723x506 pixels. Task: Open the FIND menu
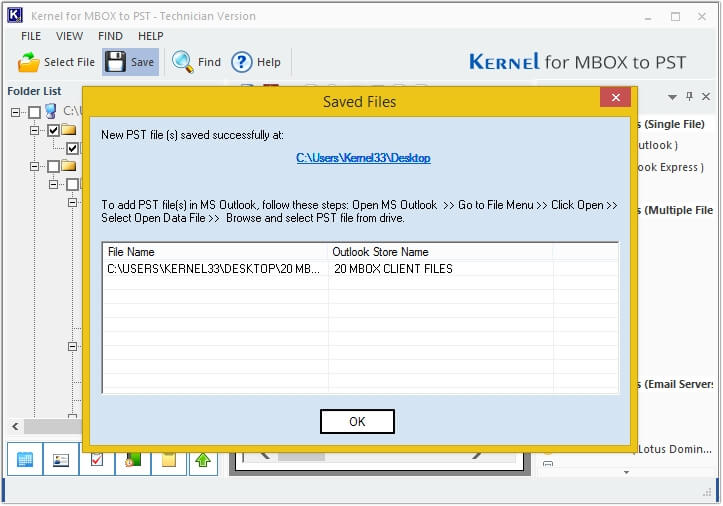110,36
